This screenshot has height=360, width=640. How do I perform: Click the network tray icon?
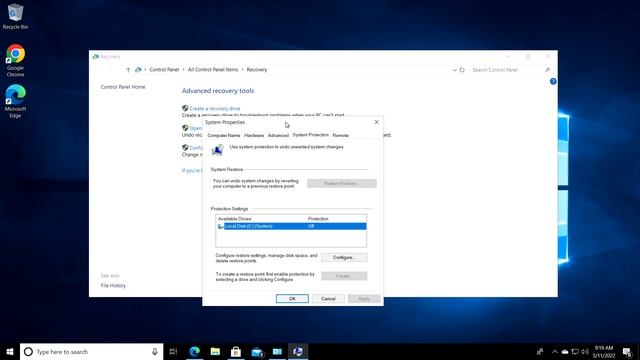tap(575, 351)
